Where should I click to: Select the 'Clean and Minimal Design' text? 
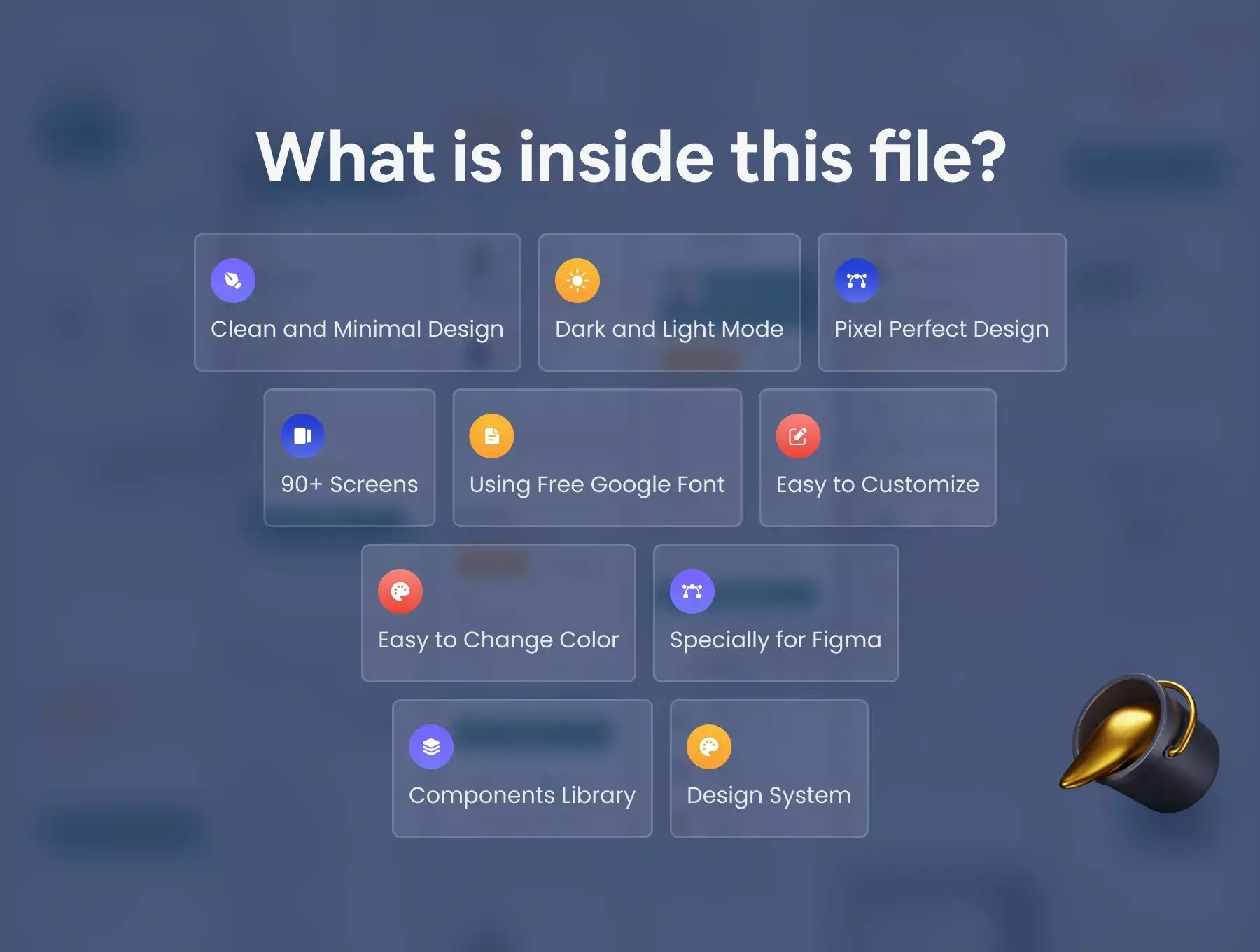(x=357, y=330)
